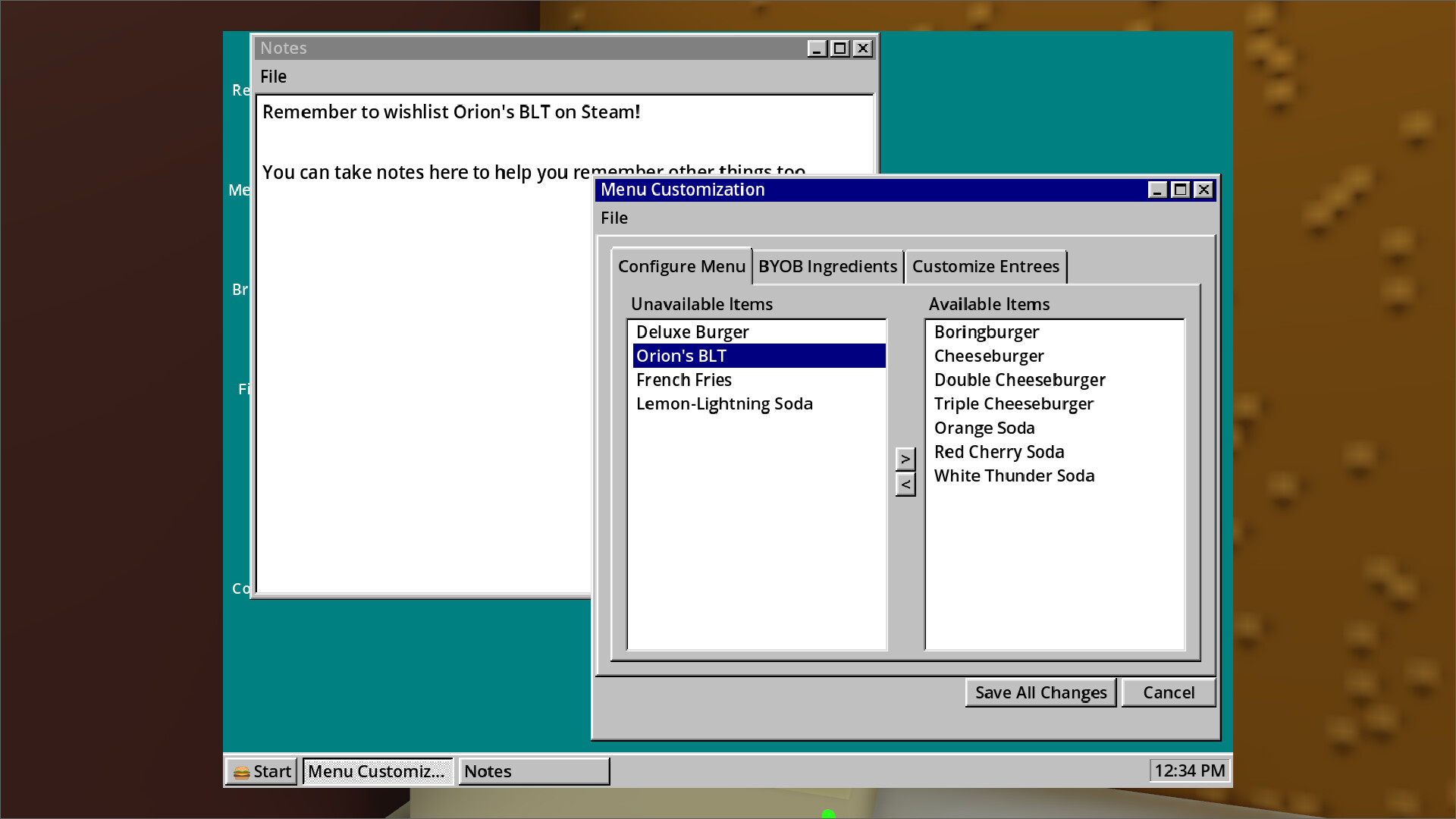Click the Cancel button
Viewport: 1456px width, 819px height.
(x=1169, y=693)
